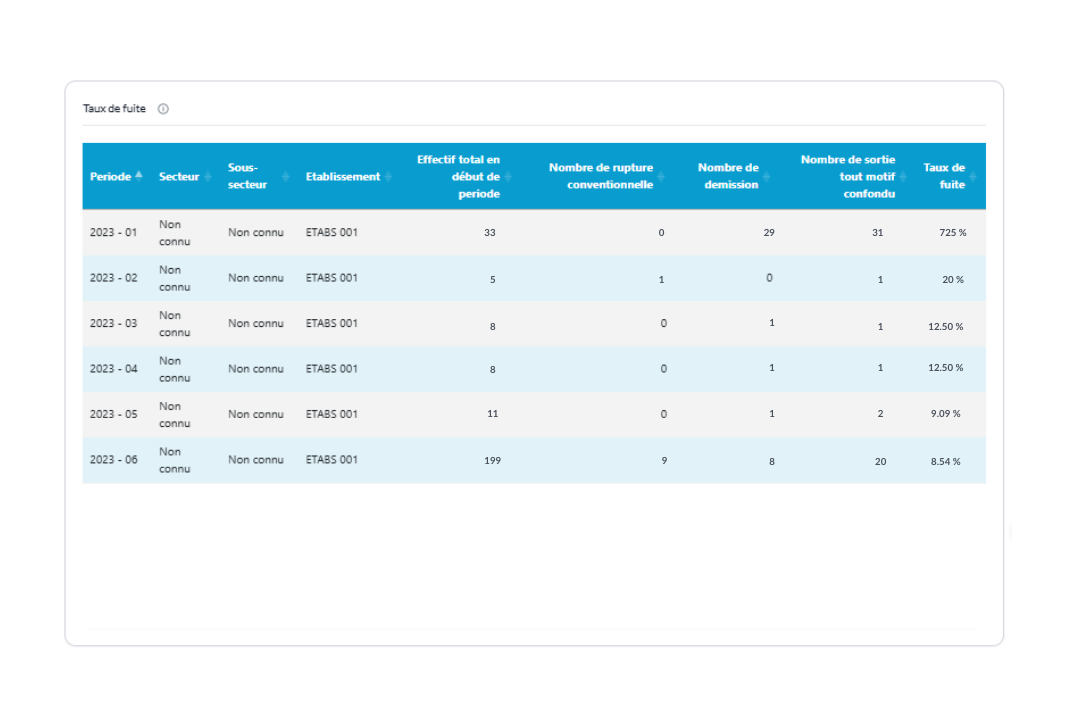Sort the Taux de fuite column with its arrows
The image size is (1074, 721).
click(x=973, y=176)
